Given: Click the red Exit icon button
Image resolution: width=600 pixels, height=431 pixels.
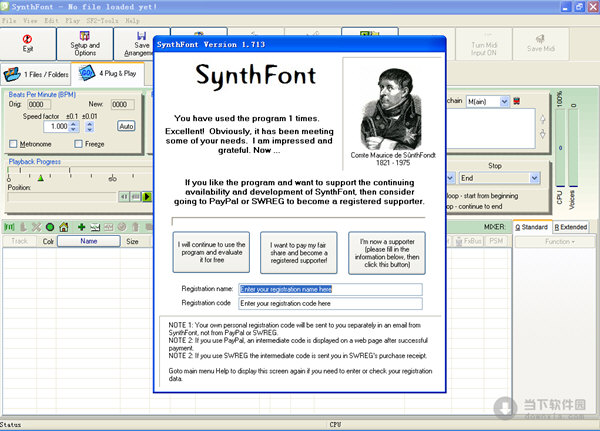Looking at the screenshot, I should point(28,44).
